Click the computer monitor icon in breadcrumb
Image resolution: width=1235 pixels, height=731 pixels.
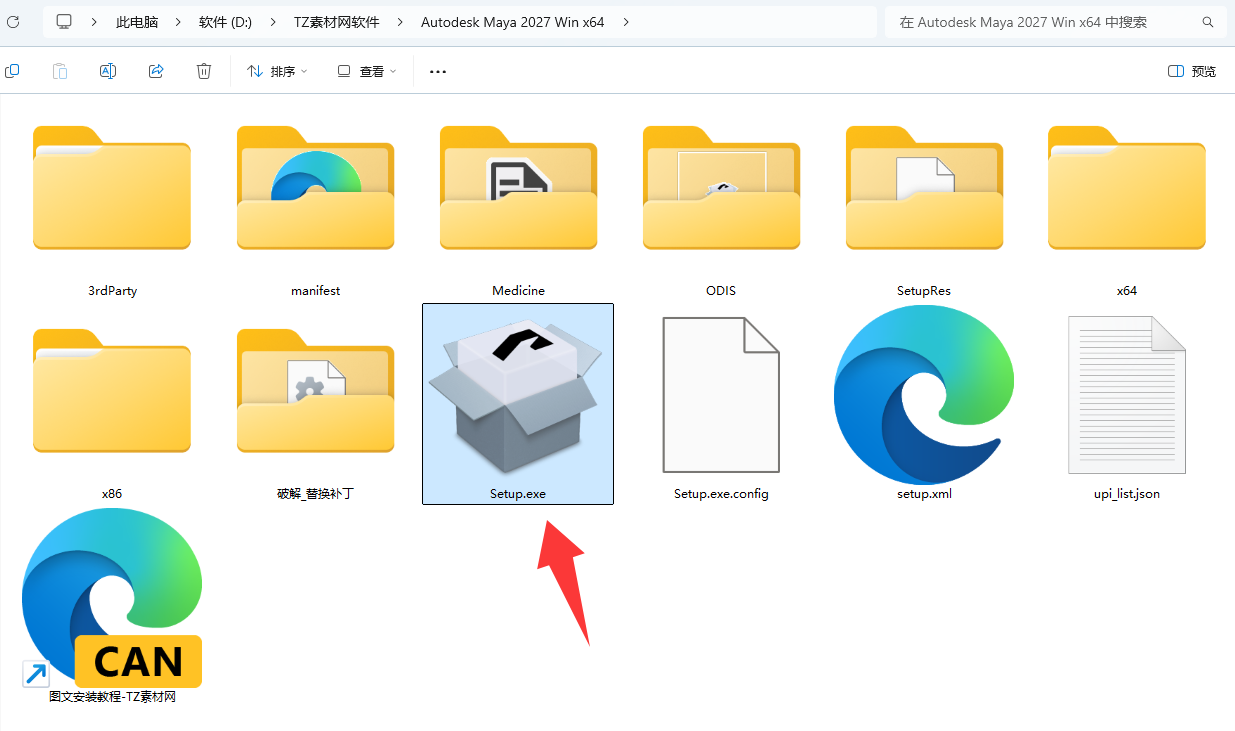tap(65, 21)
